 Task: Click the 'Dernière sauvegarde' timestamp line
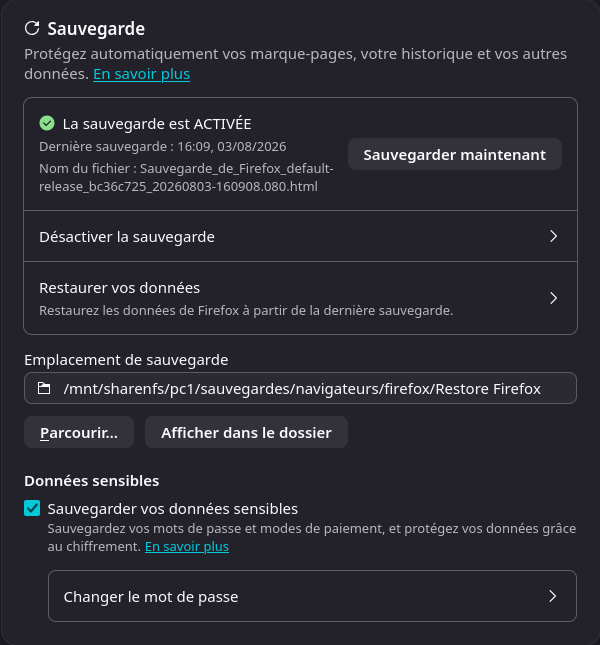click(x=163, y=146)
